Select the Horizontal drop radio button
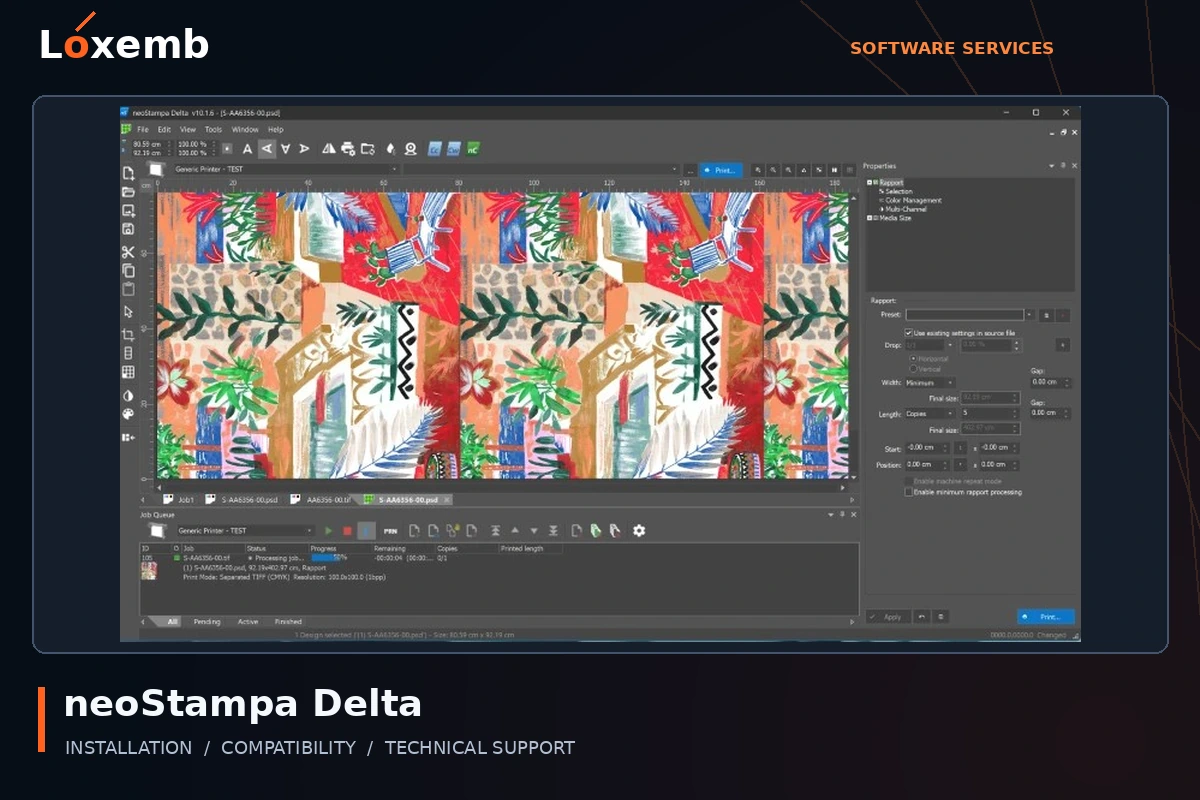This screenshot has width=1200, height=800. point(913,358)
